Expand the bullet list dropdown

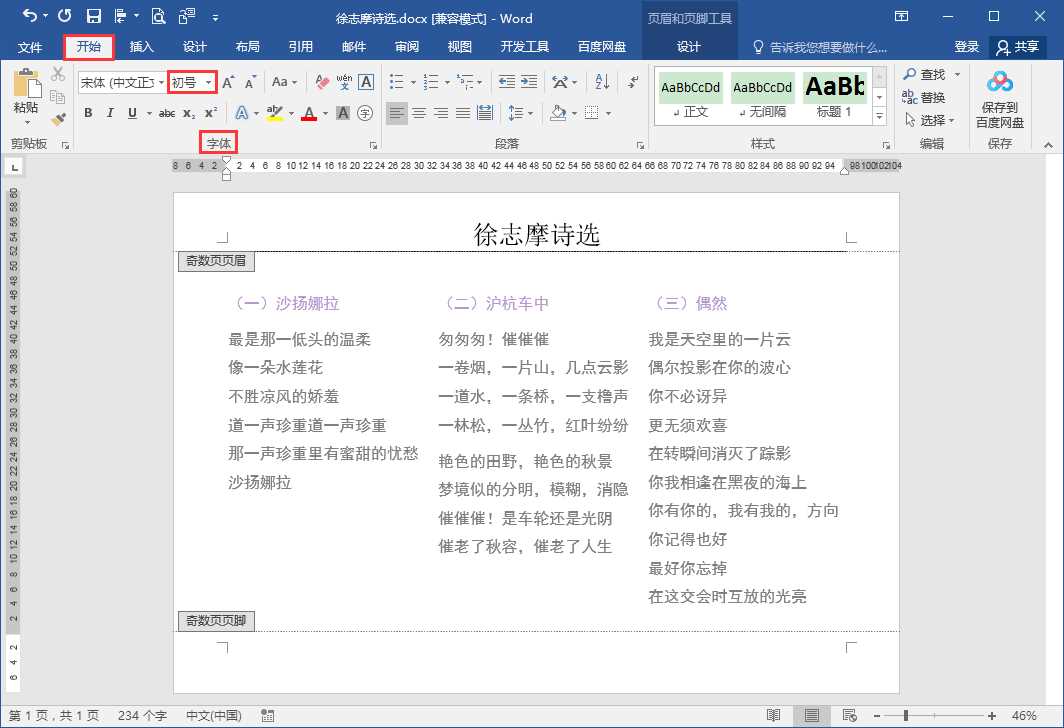point(413,82)
